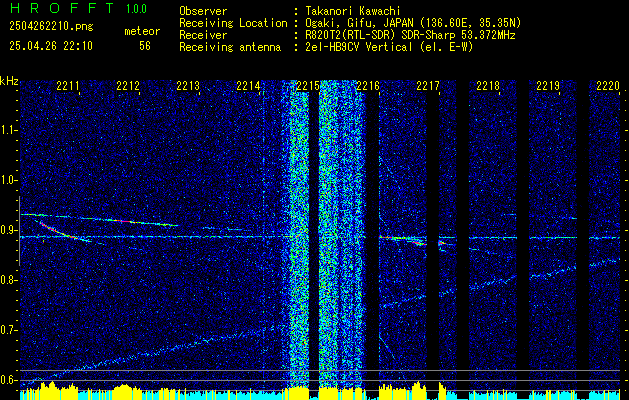This screenshot has width=629, height=400.
Task: Click the Receiving Location label
Action: click(233, 23)
